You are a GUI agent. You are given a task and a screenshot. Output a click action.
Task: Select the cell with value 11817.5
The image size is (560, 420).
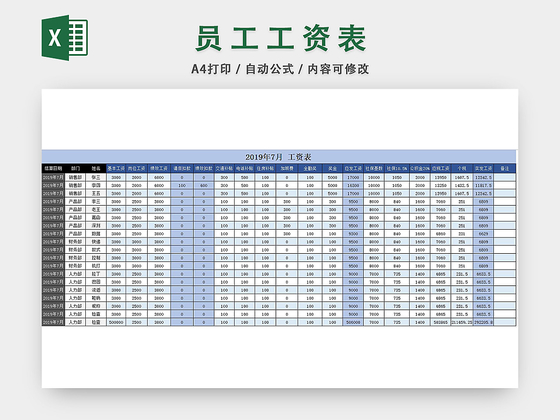click(x=483, y=185)
